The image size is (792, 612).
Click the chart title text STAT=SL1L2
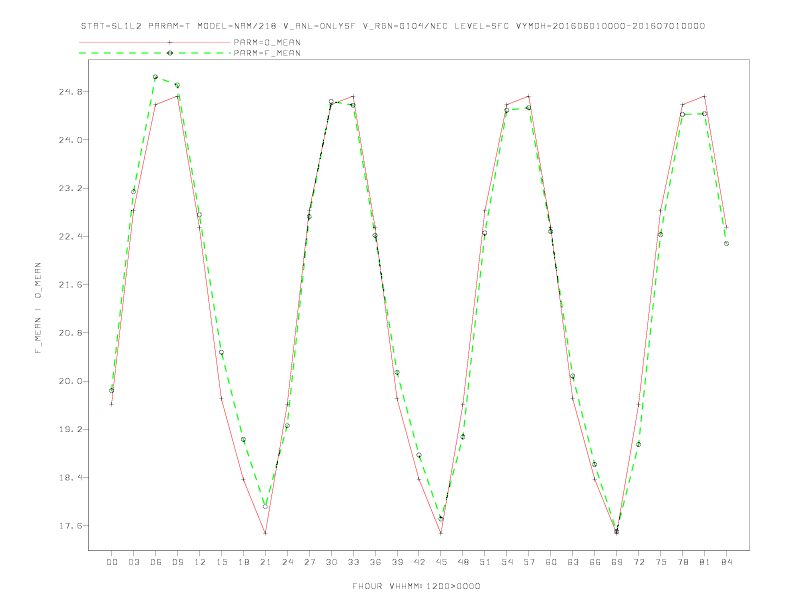(111, 26)
